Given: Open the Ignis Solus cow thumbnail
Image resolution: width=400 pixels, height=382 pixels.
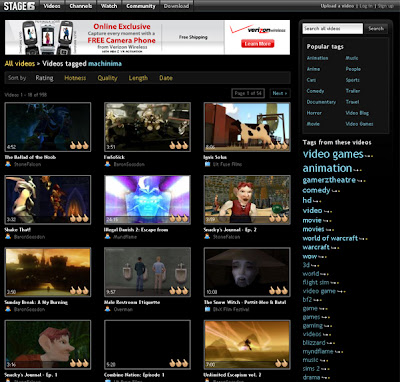Looking at the screenshot, I should [247, 127].
